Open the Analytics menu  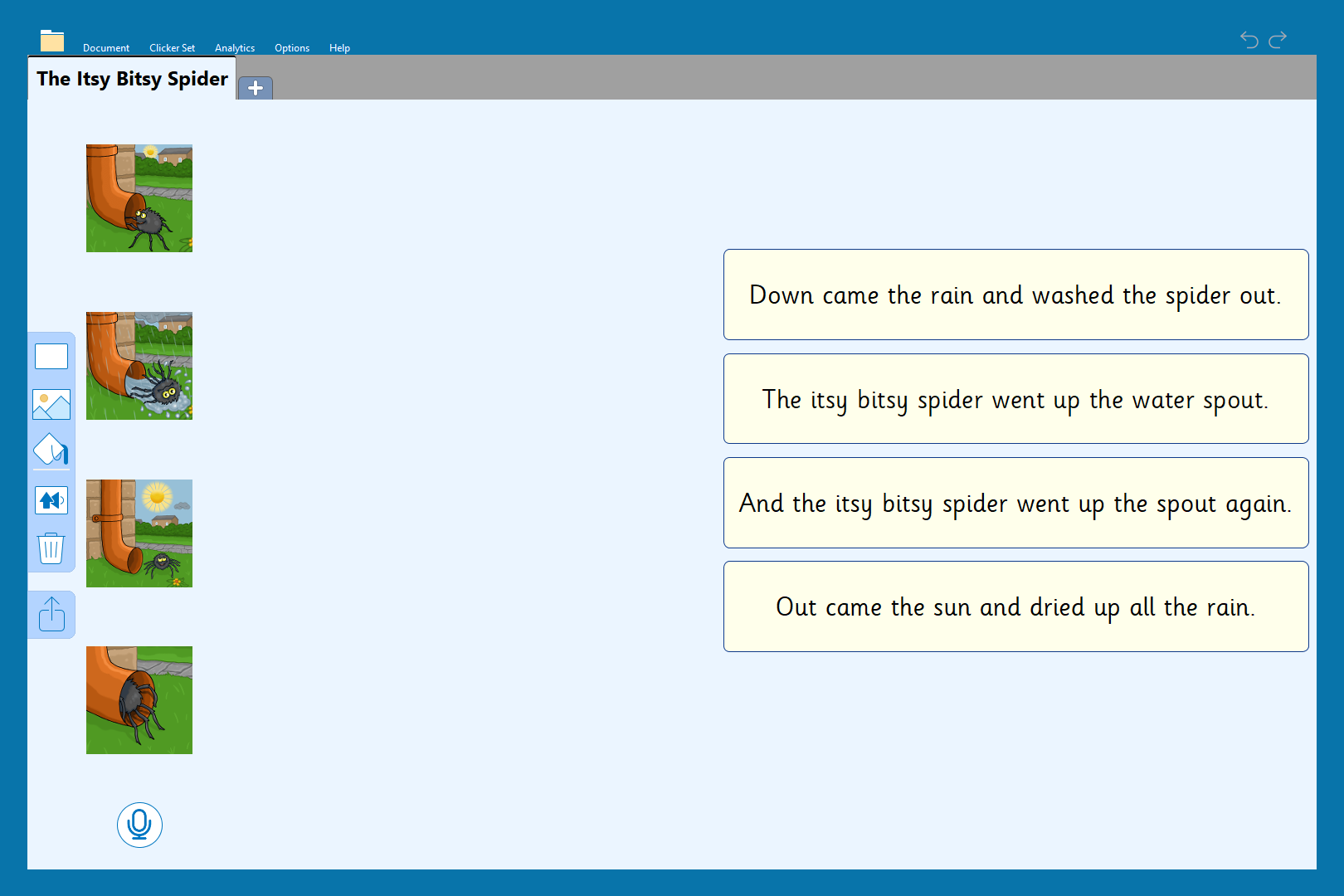click(x=235, y=48)
